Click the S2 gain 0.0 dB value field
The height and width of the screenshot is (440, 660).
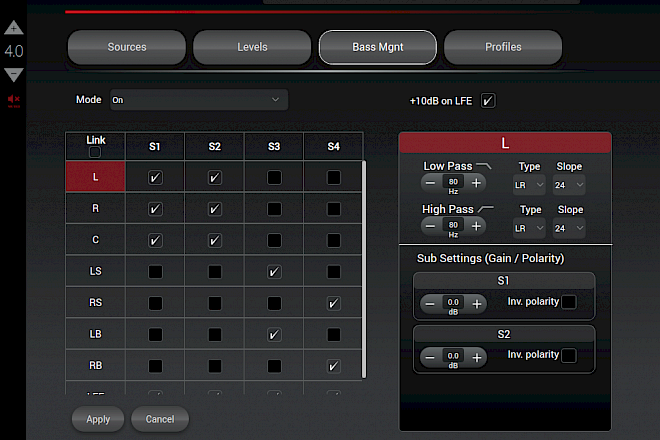(x=453, y=356)
